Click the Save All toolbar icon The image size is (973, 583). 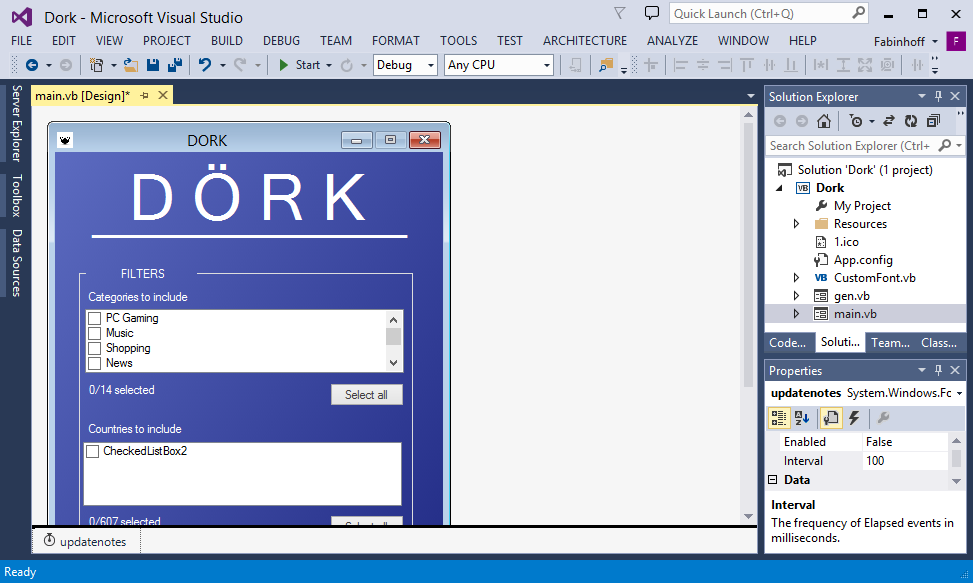pyautogui.click(x=175, y=65)
